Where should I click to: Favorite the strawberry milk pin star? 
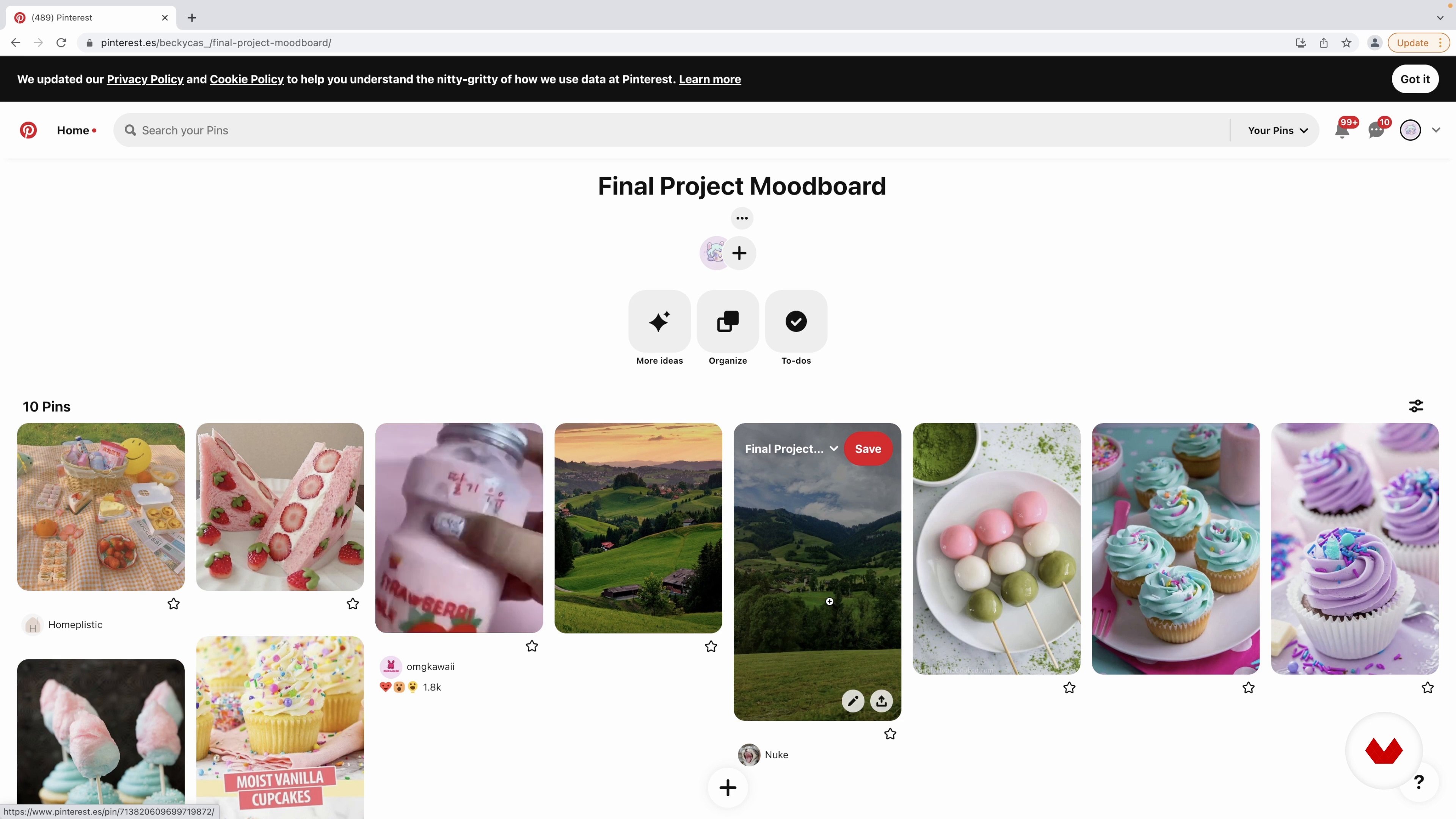(532, 646)
